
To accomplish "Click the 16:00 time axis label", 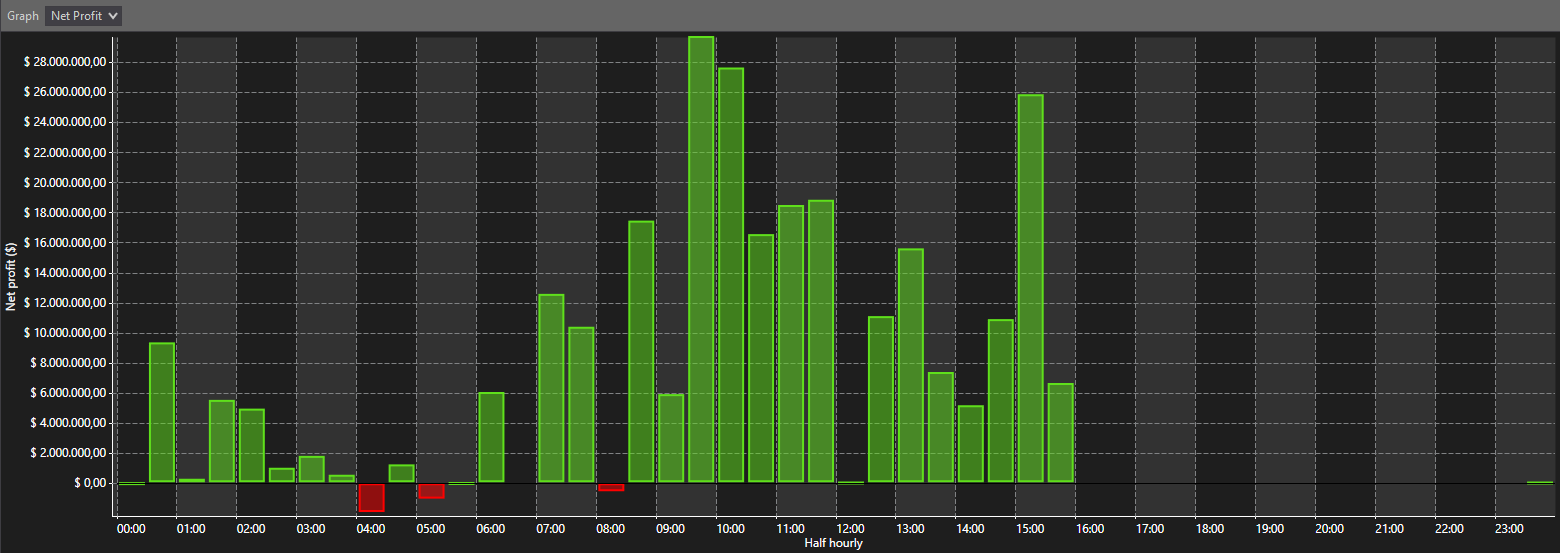I will [1090, 529].
